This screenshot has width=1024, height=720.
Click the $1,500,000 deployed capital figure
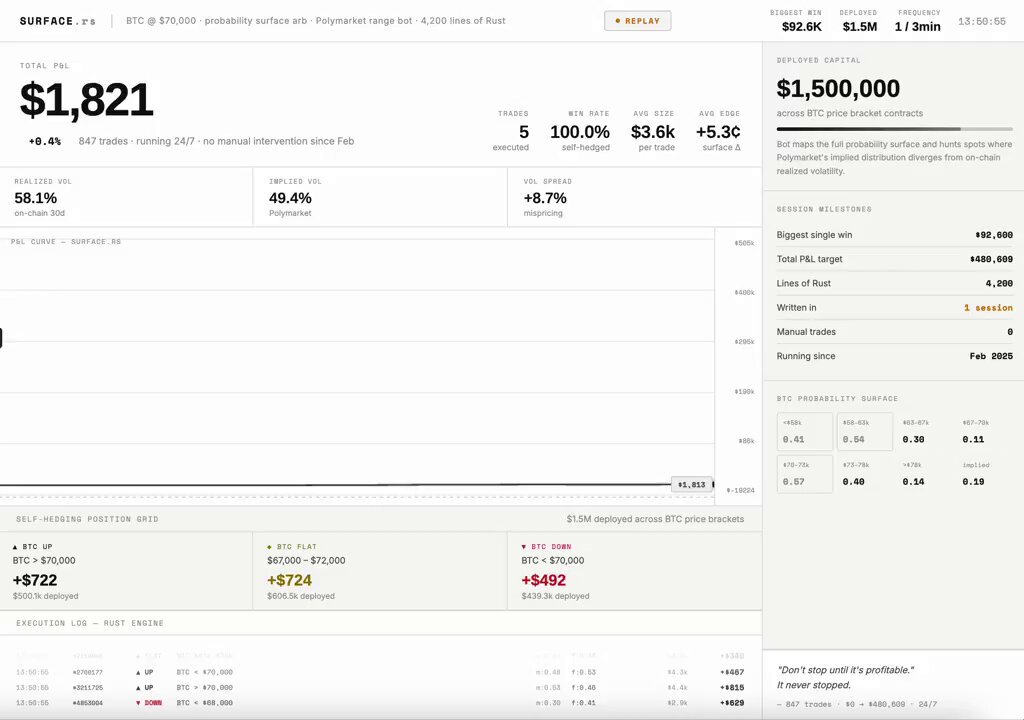coord(838,89)
